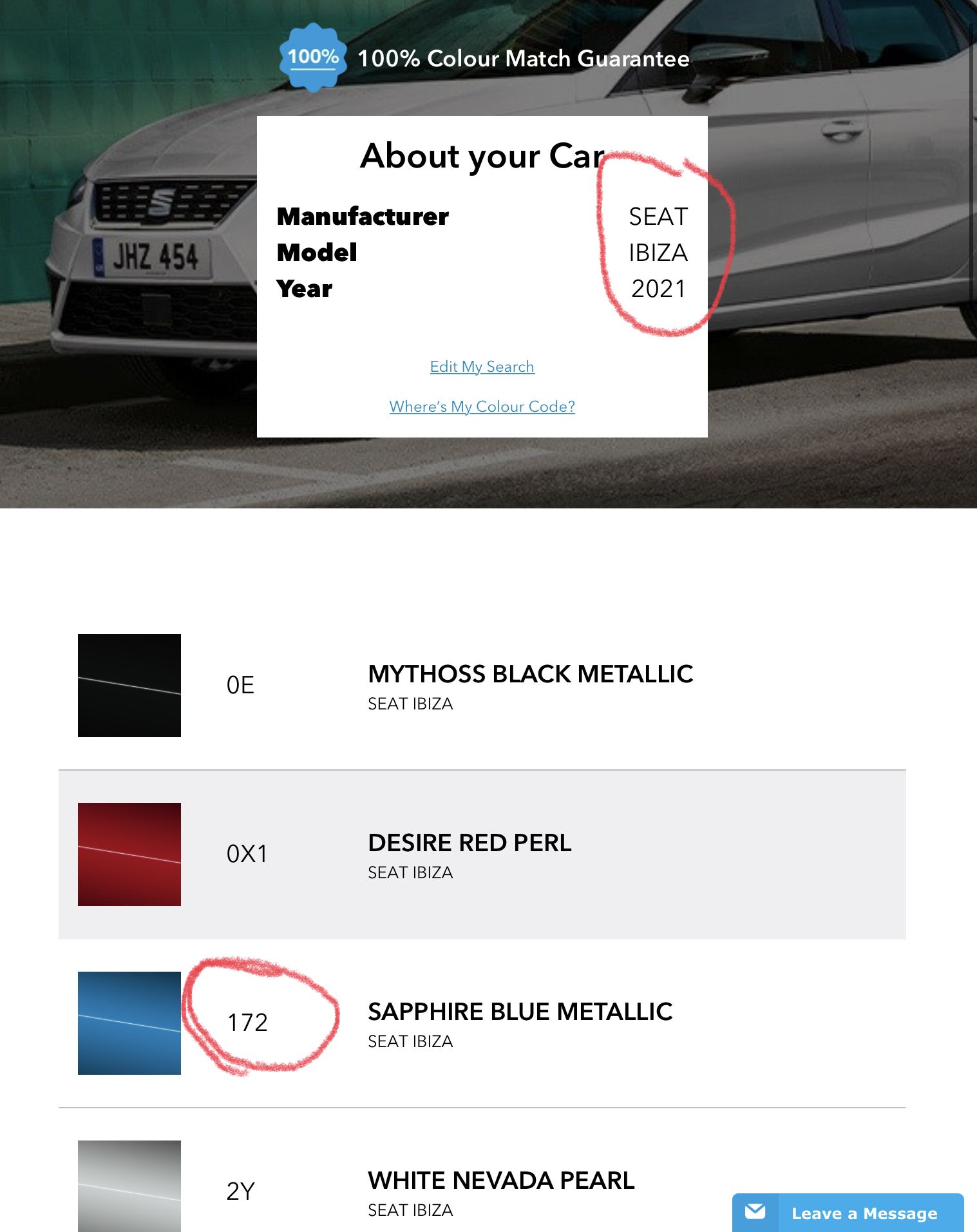Click colour code 2Y
This screenshot has width=977, height=1232.
(x=241, y=1191)
